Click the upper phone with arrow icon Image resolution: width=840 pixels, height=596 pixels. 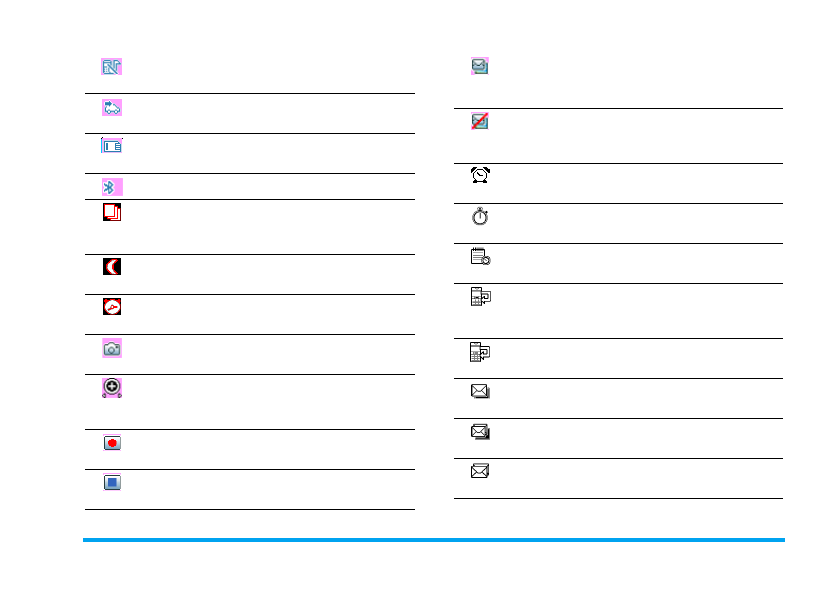pyautogui.click(x=481, y=297)
